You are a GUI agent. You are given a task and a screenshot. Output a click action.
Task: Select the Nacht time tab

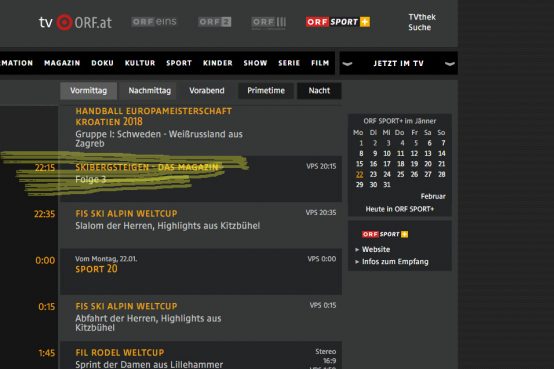click(319, 91)
